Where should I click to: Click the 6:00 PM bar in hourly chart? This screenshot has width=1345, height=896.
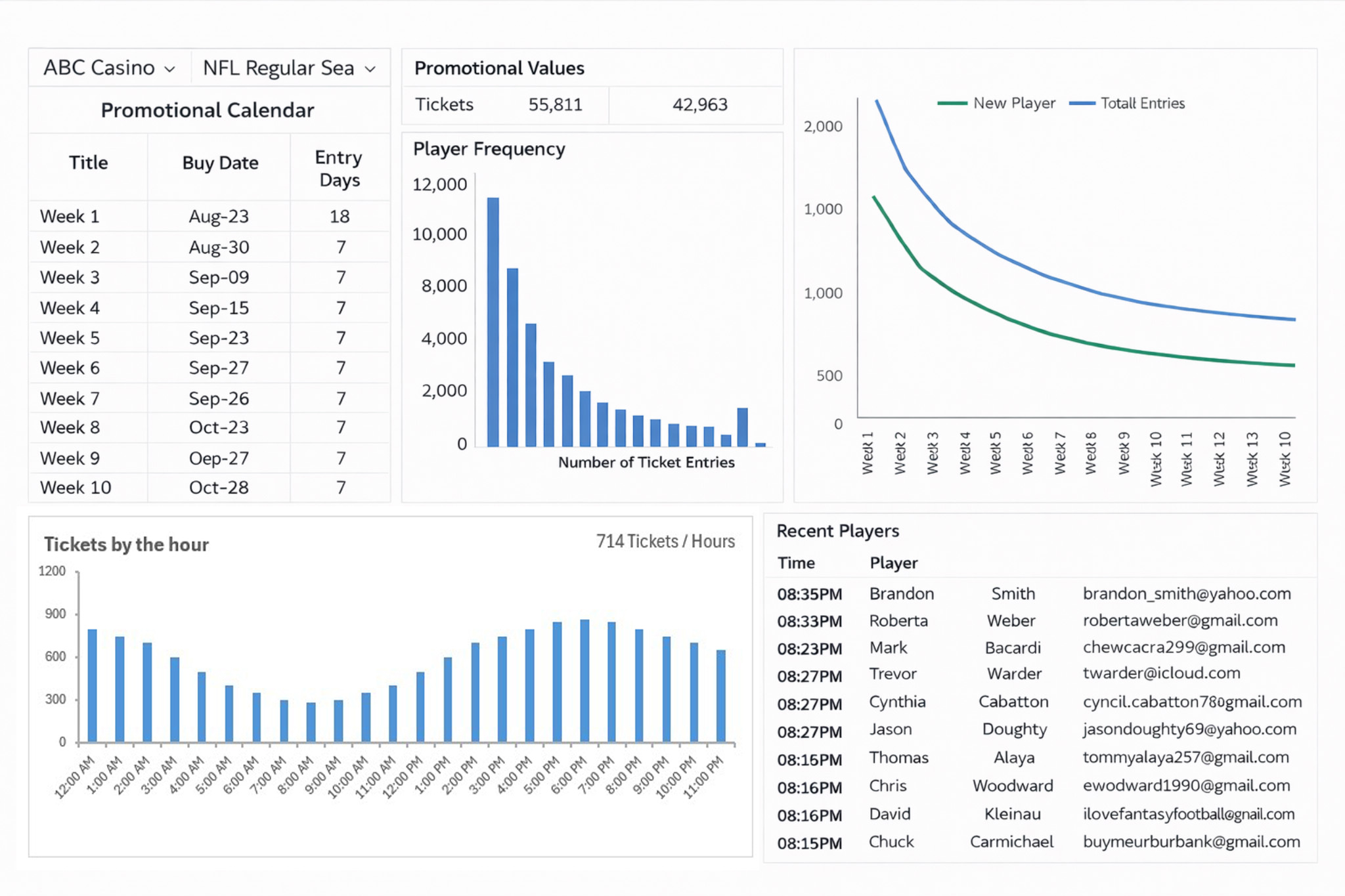584,680
